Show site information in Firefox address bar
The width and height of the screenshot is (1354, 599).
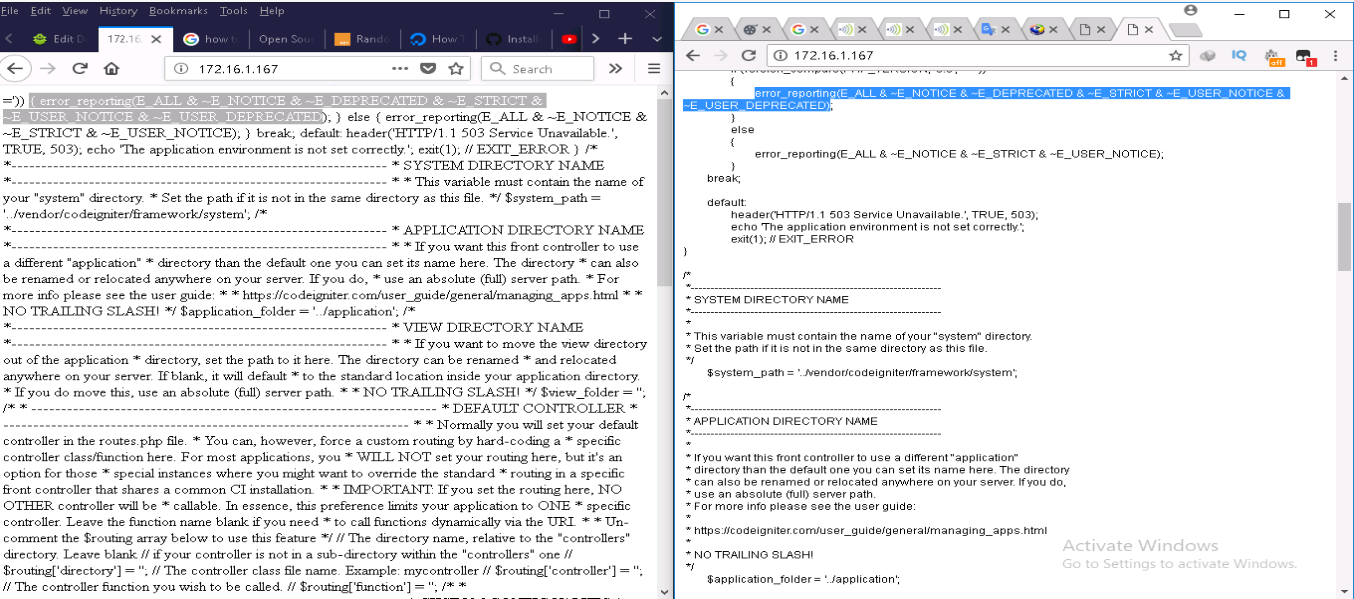tap(182, 69)
